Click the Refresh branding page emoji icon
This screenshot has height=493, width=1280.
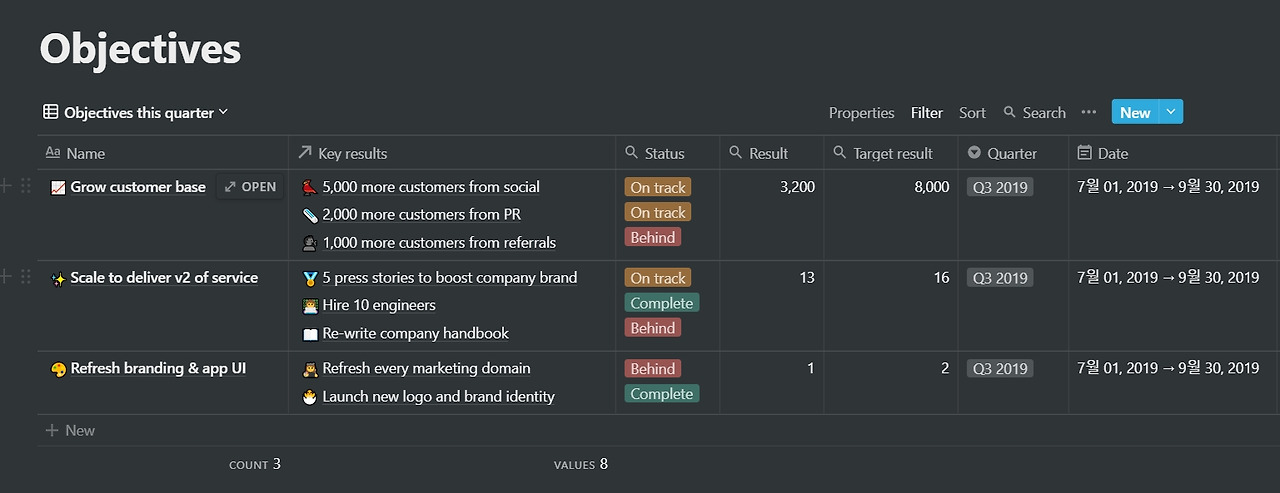[x=58, y=369]
